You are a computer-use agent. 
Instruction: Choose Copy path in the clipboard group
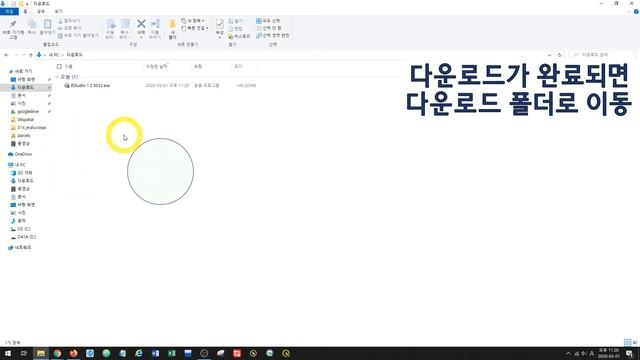(x=70, y=28)
